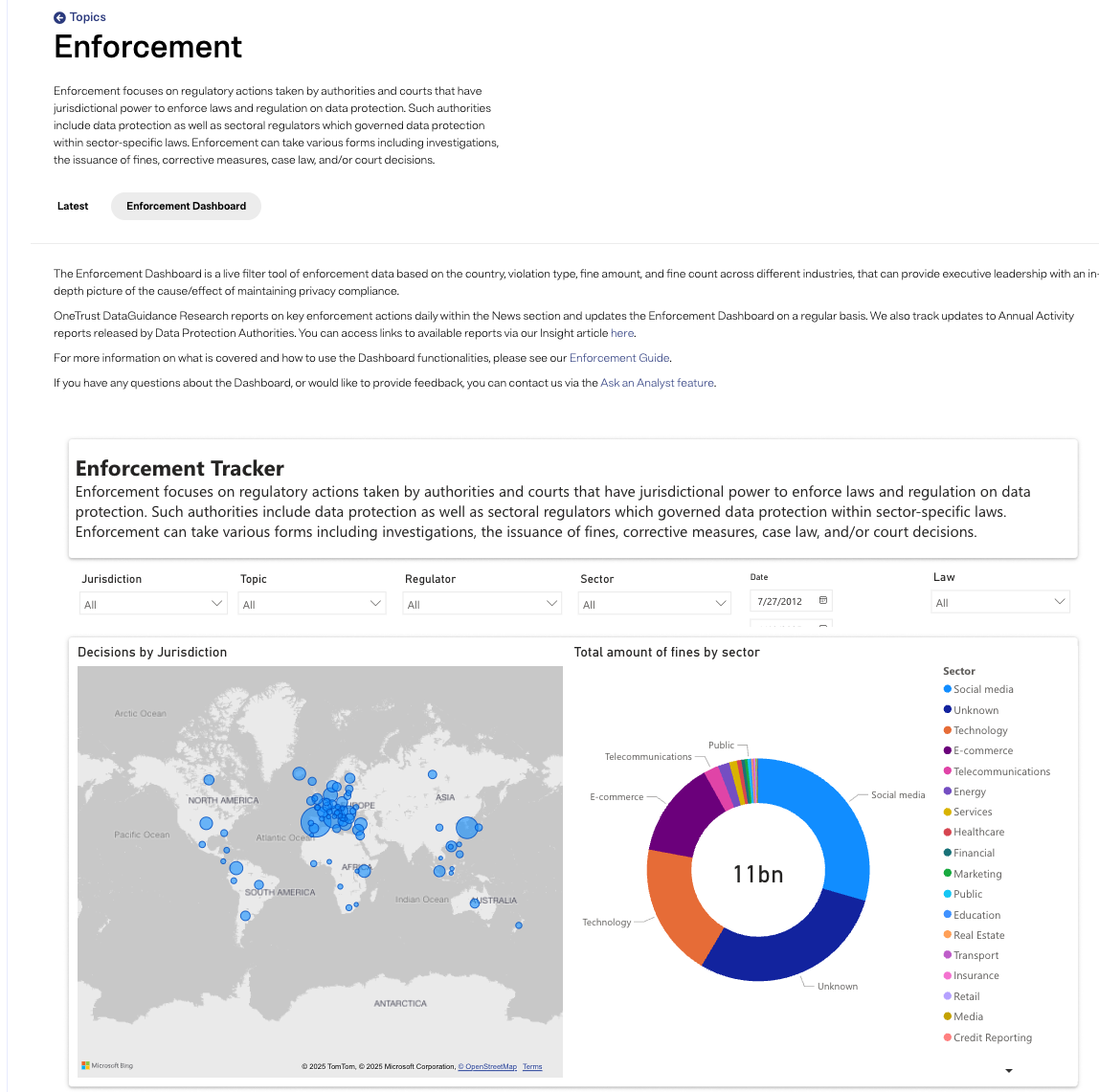Switch to the Latest tab
The image size is (1099, 1092).
[72, 206]
